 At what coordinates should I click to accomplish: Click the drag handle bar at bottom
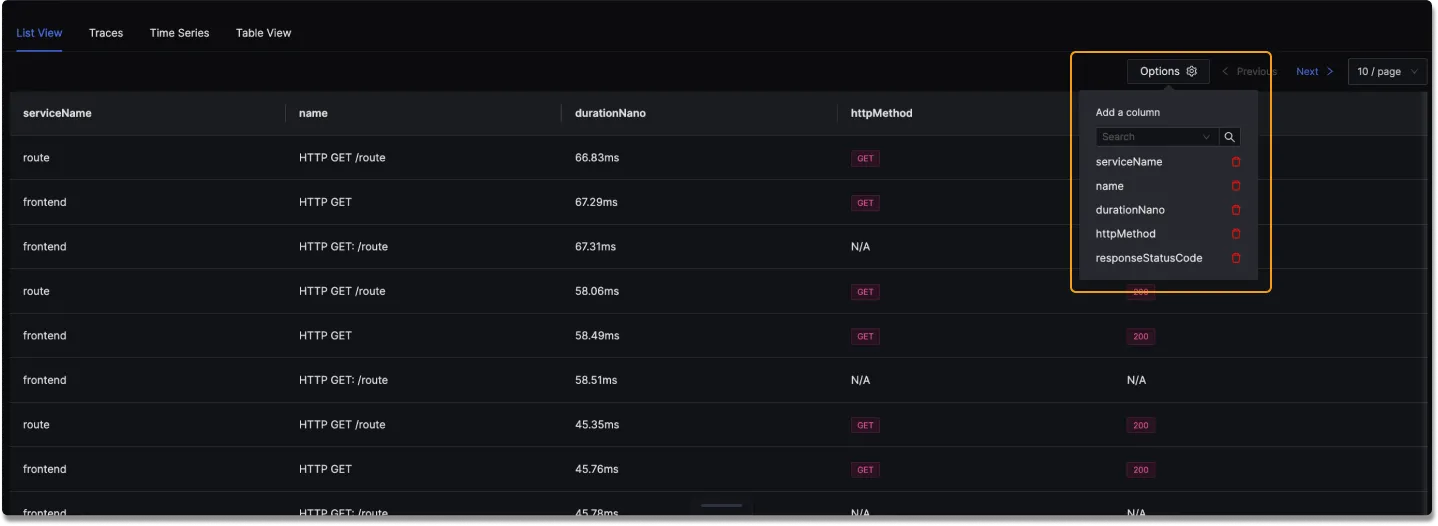pos(721,506)
